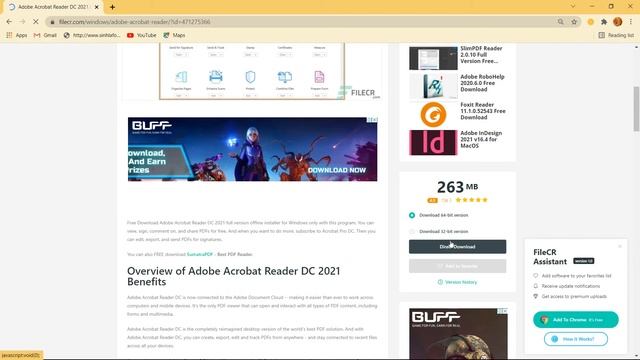The width and height of the screenshot is (640, 360).
Task: Click the ad info icon on wide BUFF banner
Action: (372, 120)
